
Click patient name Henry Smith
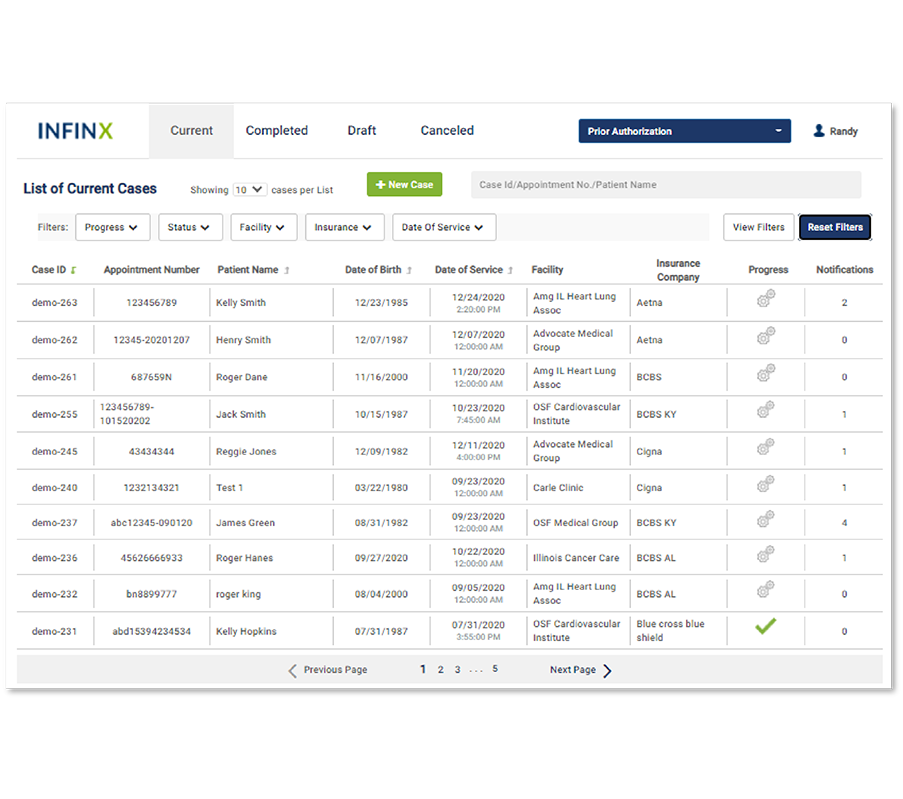click(243, 340)
